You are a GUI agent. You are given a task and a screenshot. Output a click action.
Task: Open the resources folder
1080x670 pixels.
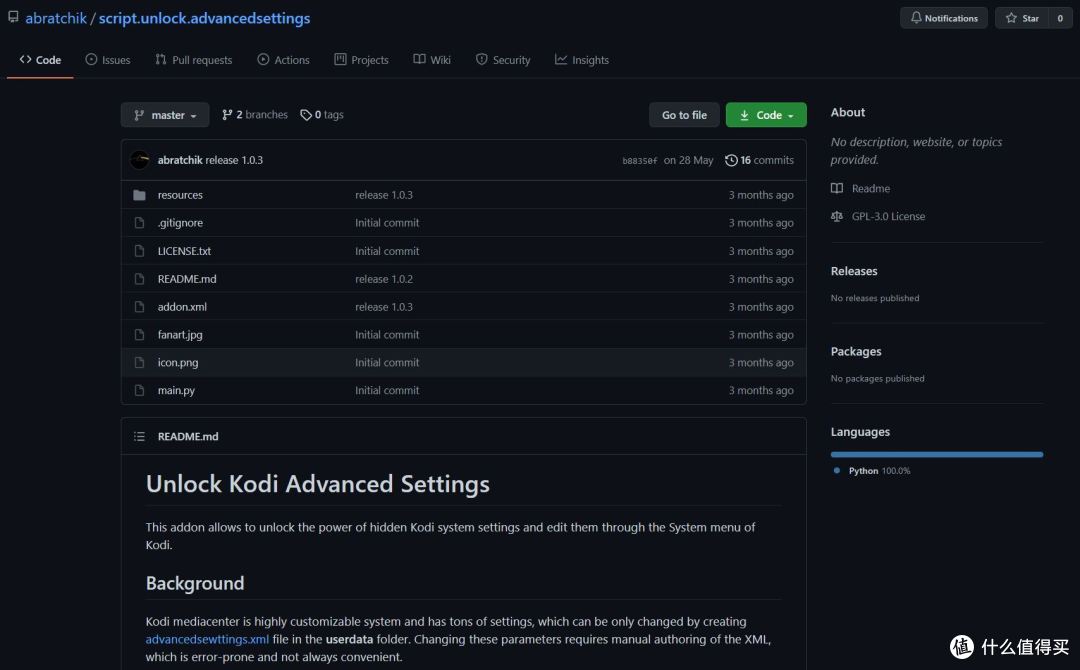(180, 195)
